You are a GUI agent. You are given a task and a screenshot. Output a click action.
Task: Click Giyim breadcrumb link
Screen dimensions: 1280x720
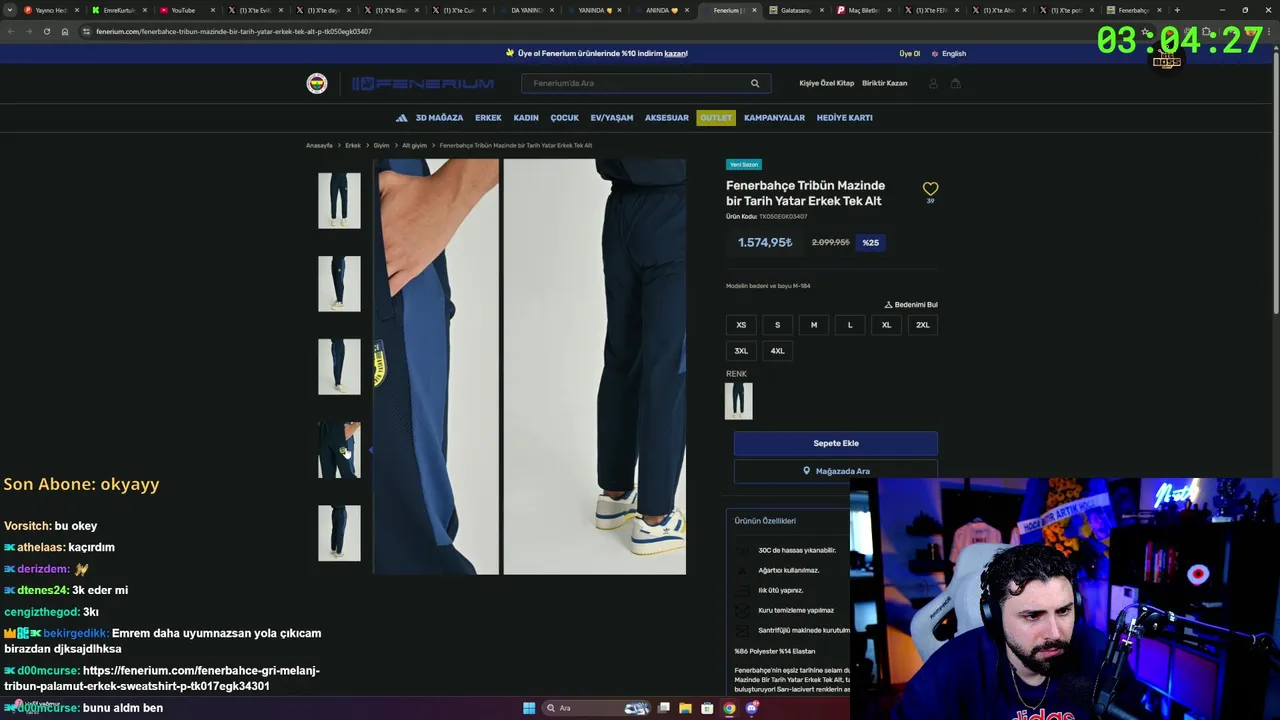coord(381,146)
